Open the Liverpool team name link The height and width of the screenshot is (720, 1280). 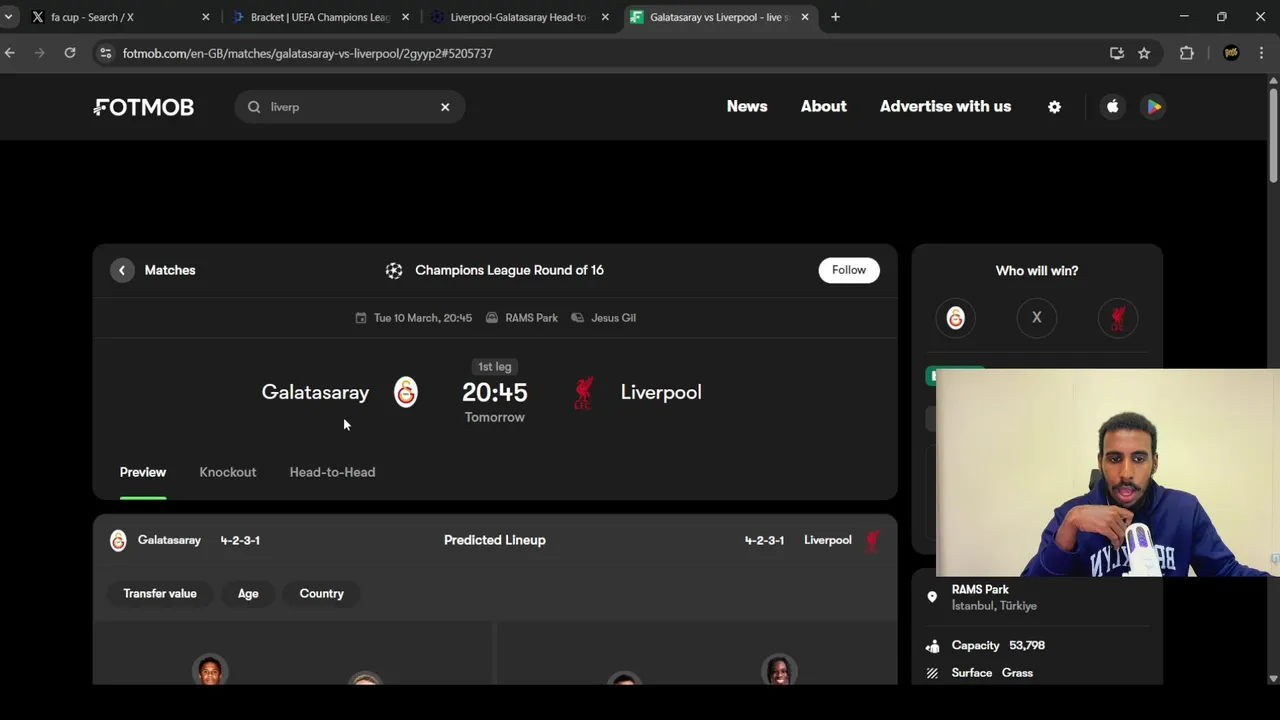pos(661,392)
